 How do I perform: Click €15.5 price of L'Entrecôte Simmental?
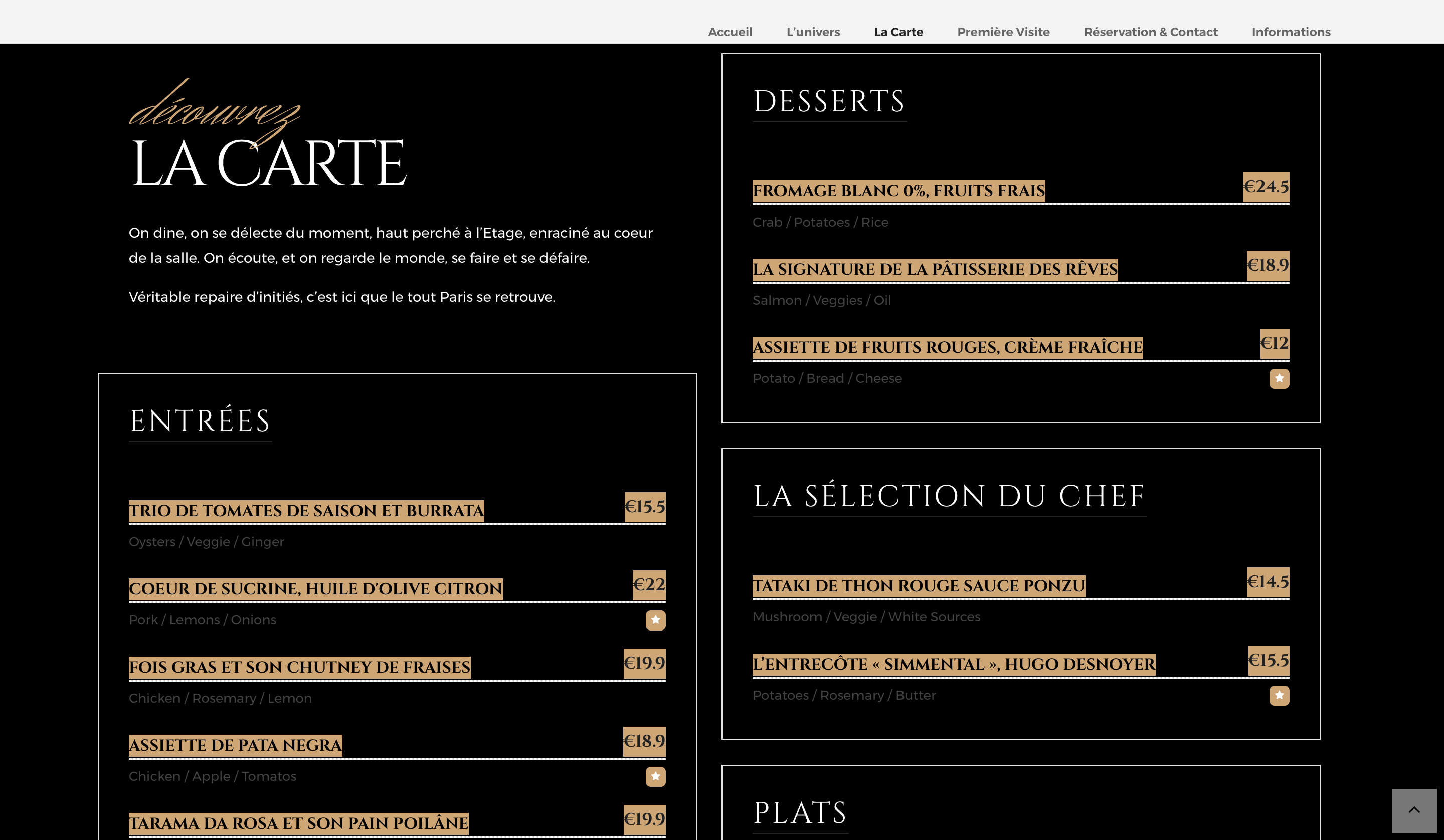pos(1269,660)
